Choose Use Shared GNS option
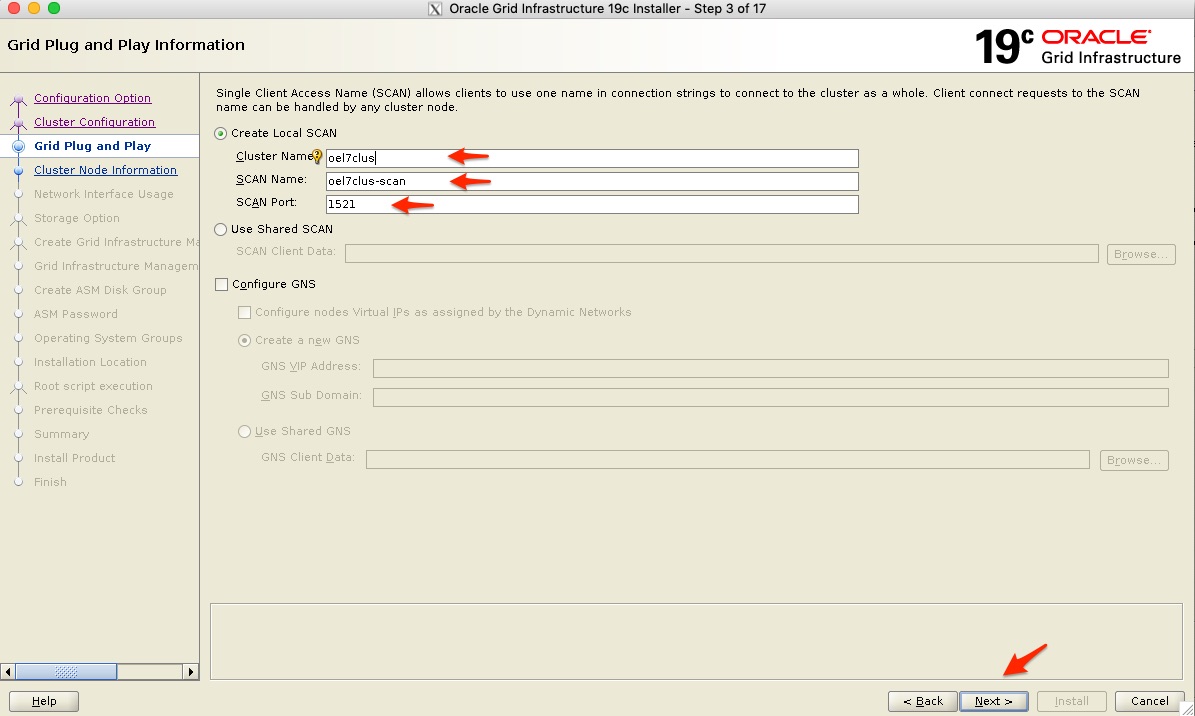The image size is (1195, 716). pyautogui.click(x=245, y=432)
